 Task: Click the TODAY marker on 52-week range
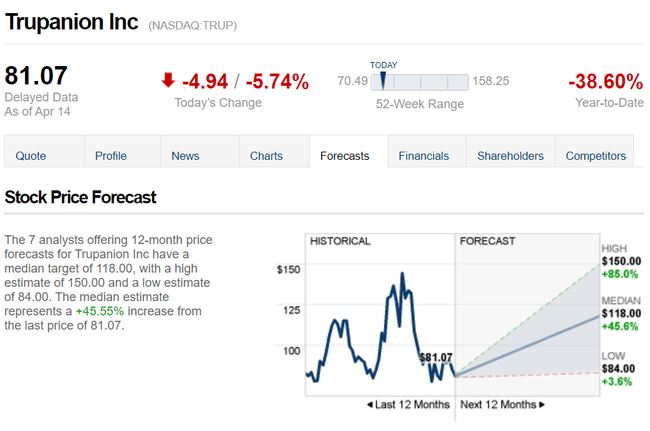pyautogui.click(x=383, y=80)
